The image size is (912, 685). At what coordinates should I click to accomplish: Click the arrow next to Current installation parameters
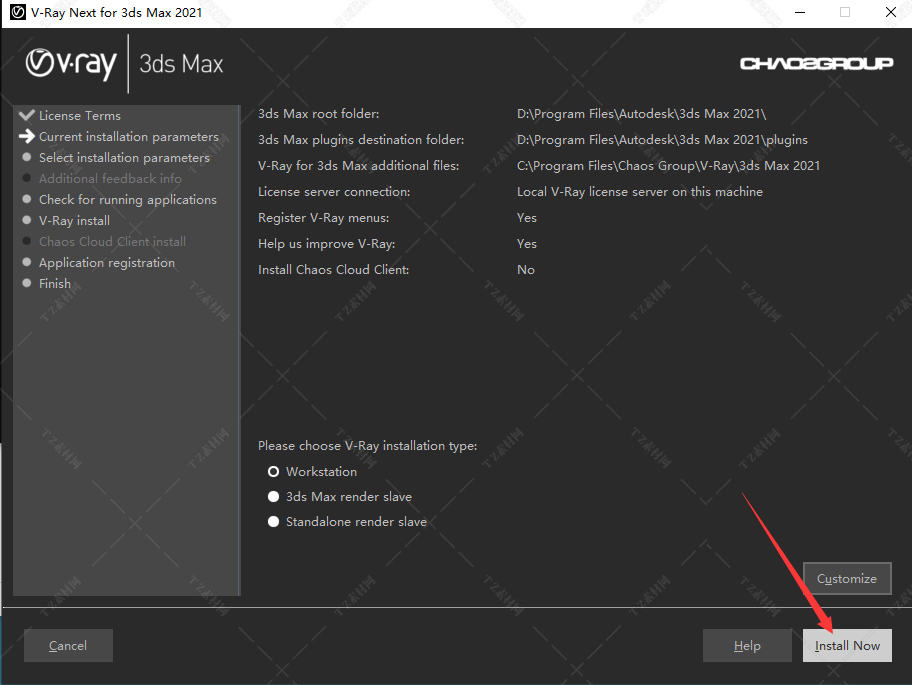27,136
